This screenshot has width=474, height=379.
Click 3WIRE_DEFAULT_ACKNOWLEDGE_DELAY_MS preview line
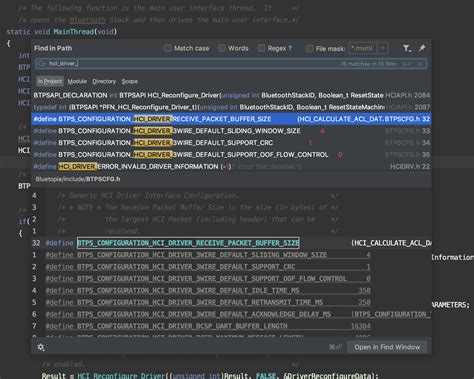pos(238,314)
